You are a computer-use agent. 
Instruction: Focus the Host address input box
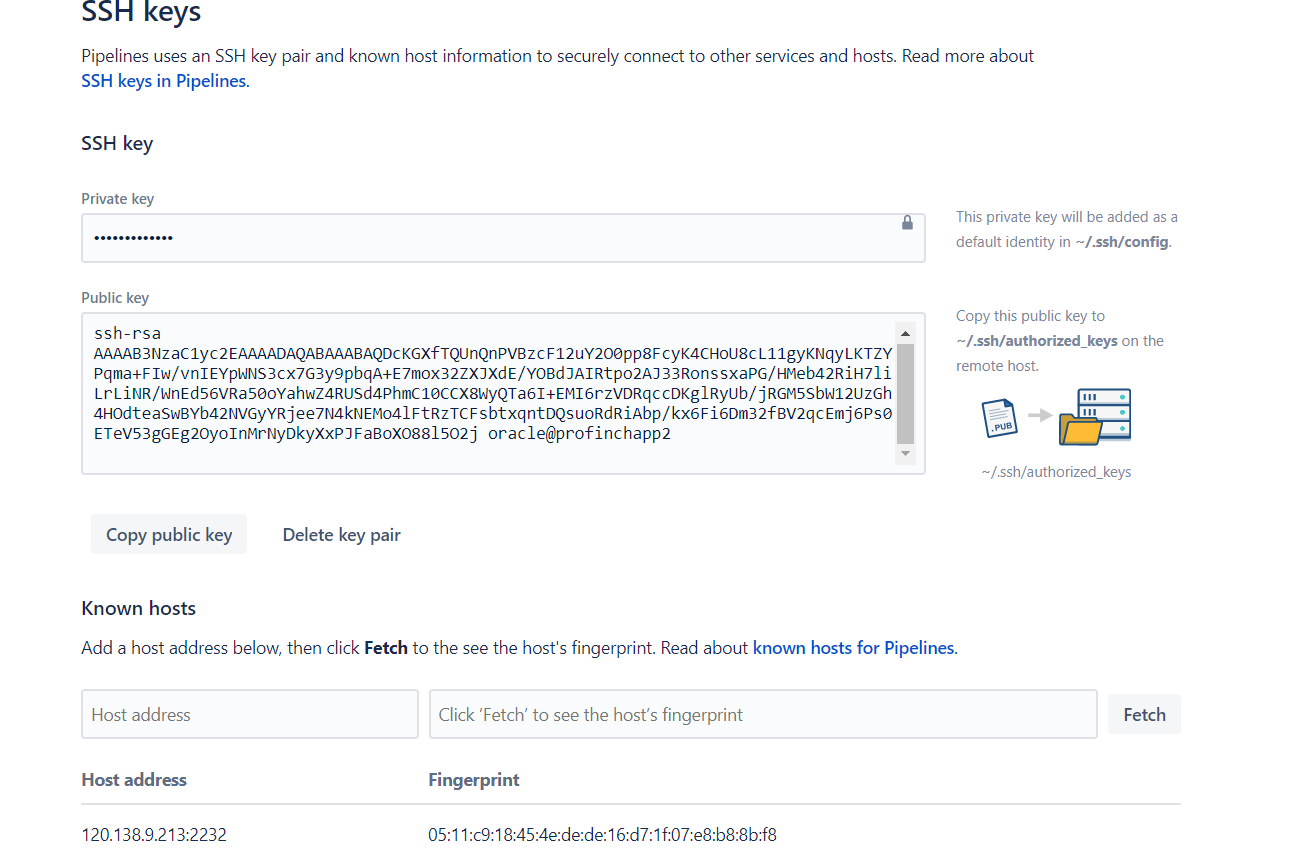(x=249, y=714)
